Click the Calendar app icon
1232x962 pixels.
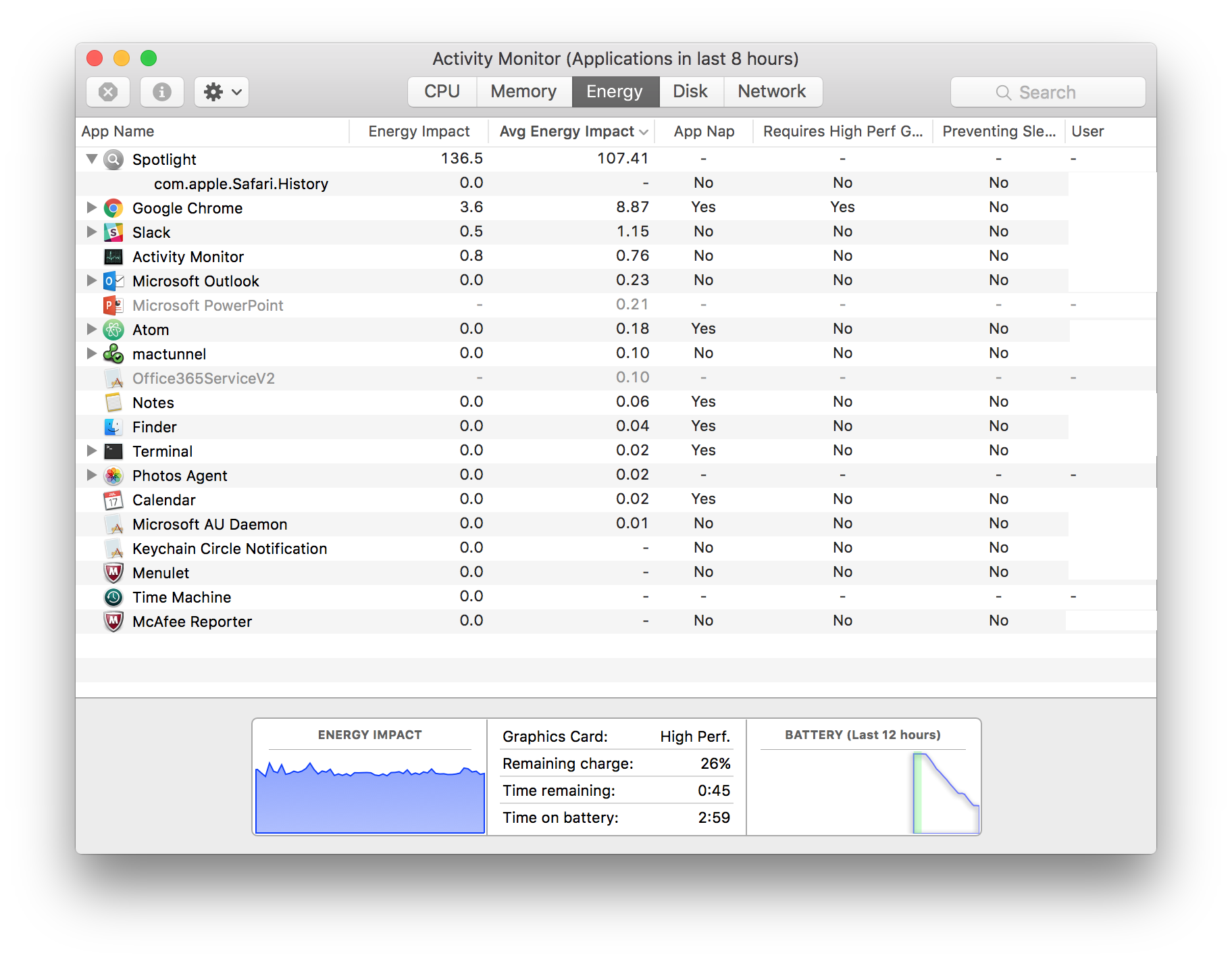(x=113, y=500)
